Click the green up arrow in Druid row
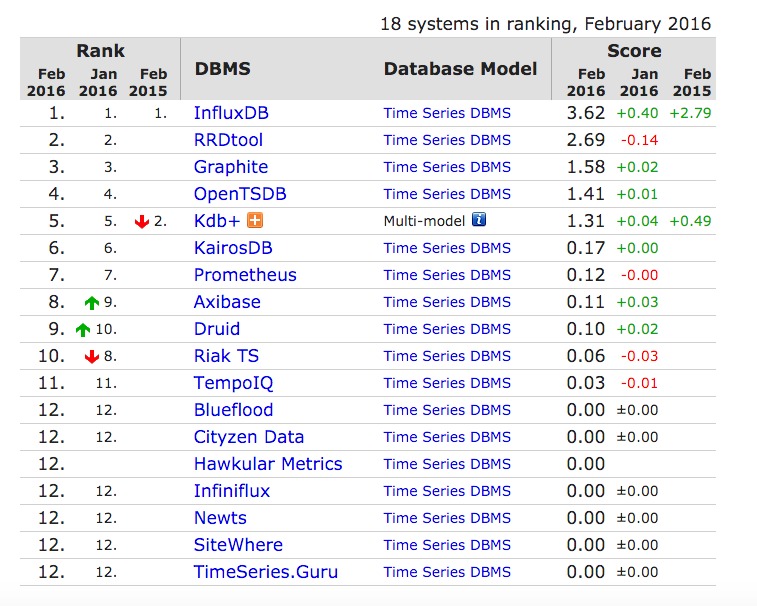Image resolution: width=757 pixels, height=606 pixels. pos(83,330)
